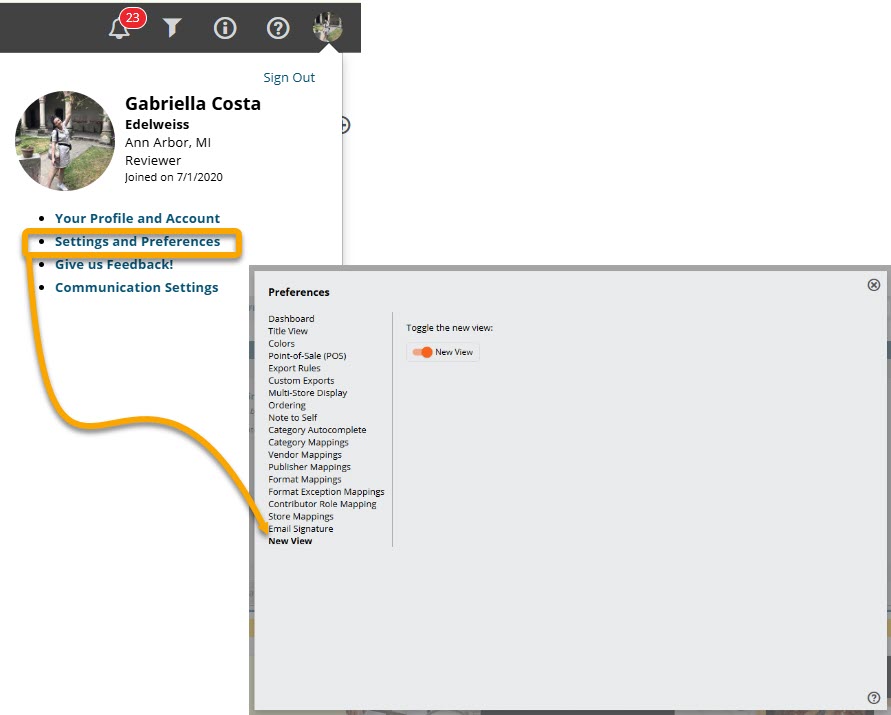Click the 'Joined on 7/1/2020' text
This screenshot has height=715, width=891.
coord(173,177)
